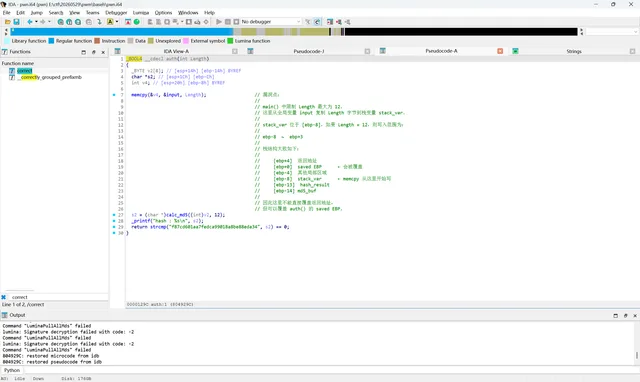Viewport: 640px width, 382px height.
Task: Click the Regular function color swatch
Action: 51,41
